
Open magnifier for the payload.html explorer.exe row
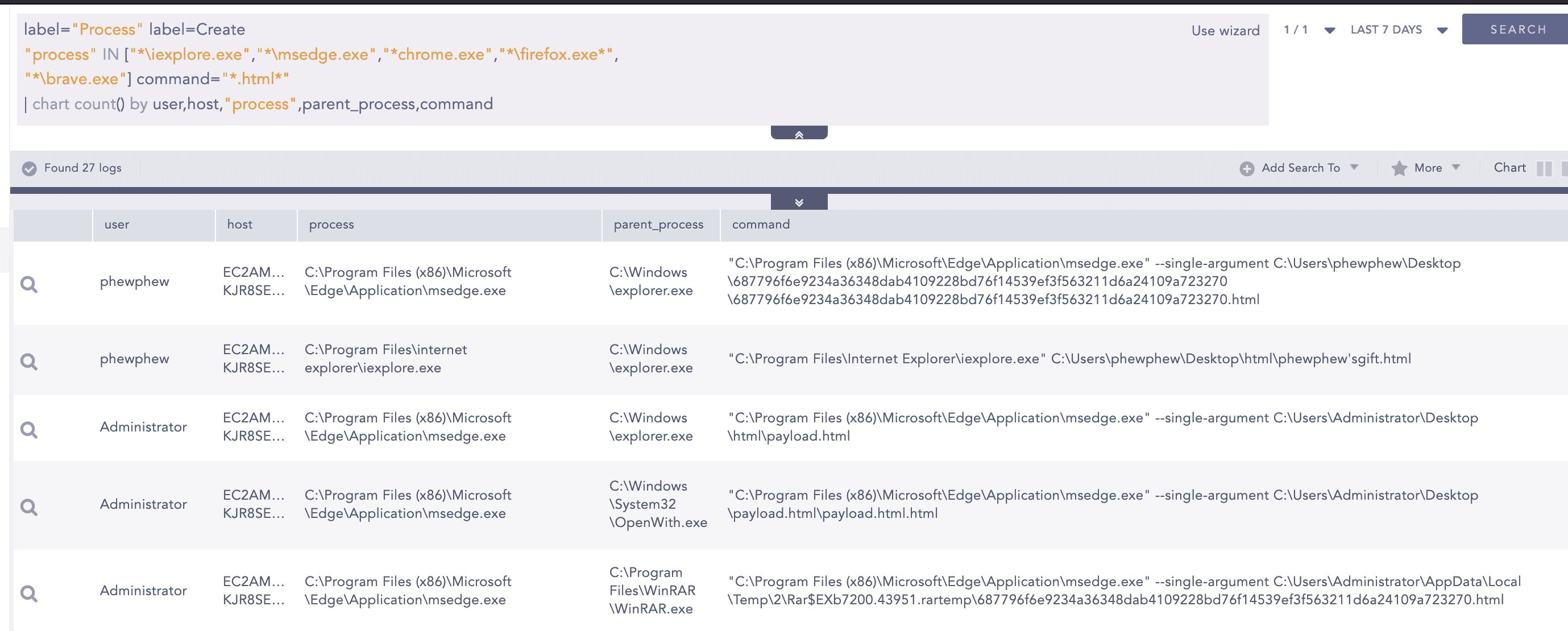28,429
